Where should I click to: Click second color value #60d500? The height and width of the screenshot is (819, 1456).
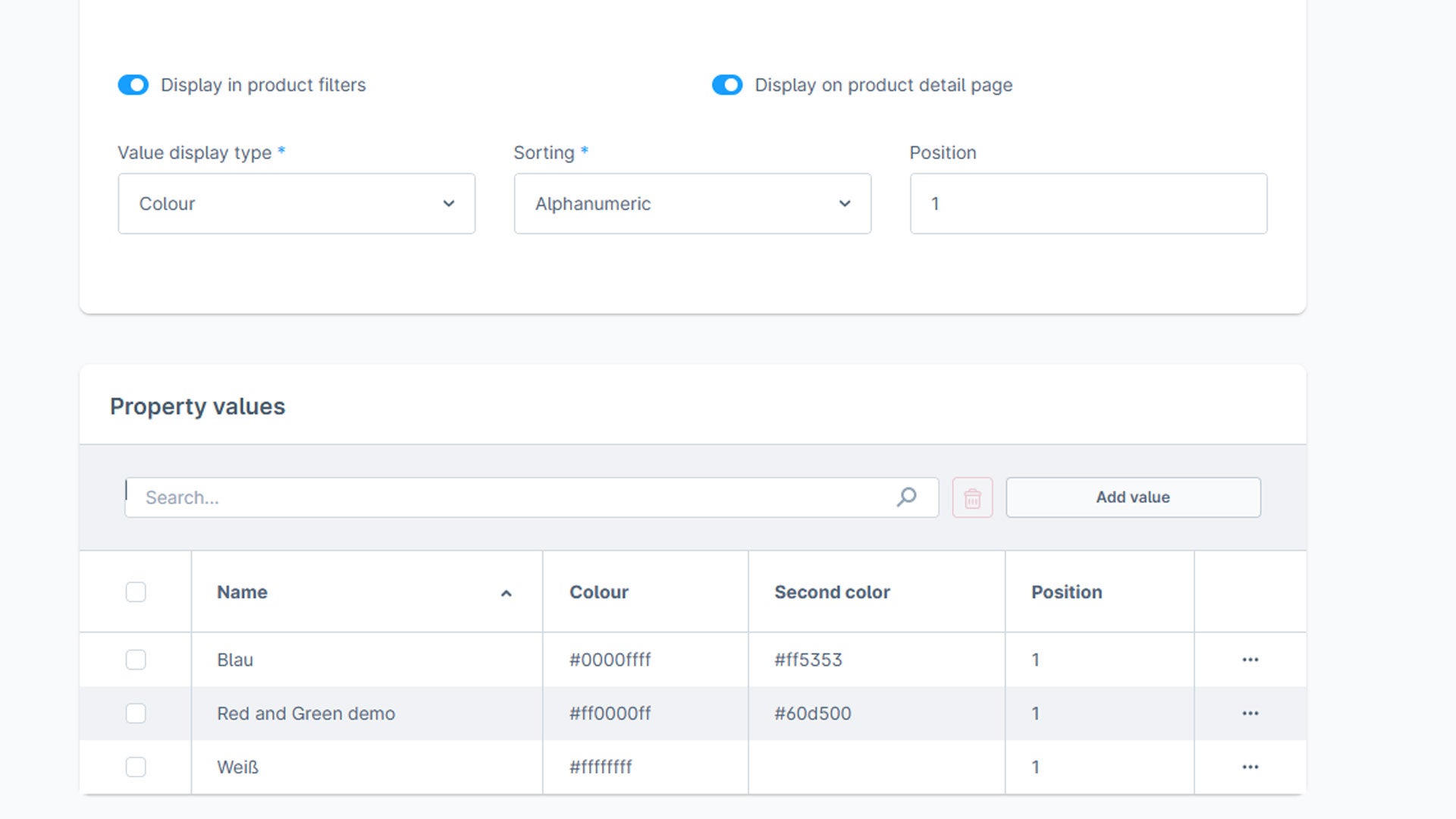[x=813, y=714]
